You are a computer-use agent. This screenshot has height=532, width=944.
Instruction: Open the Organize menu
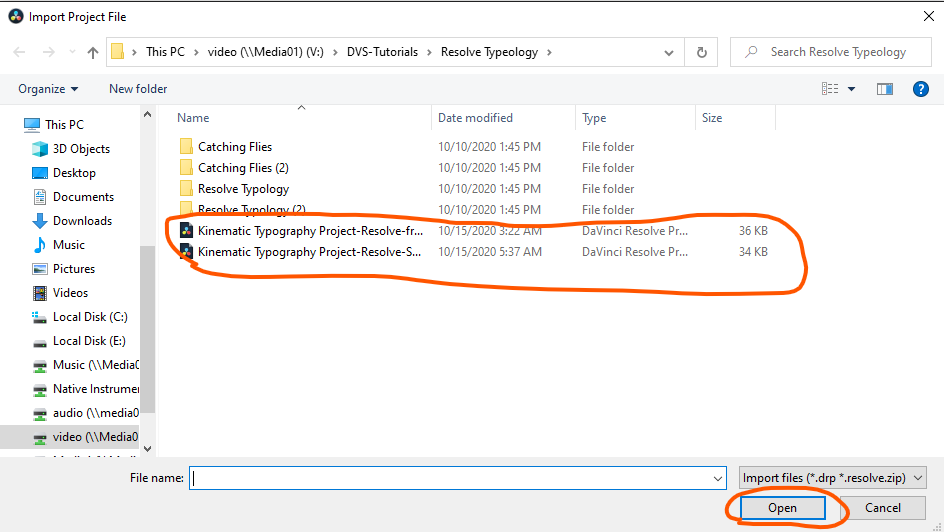(x=48, y=89)
